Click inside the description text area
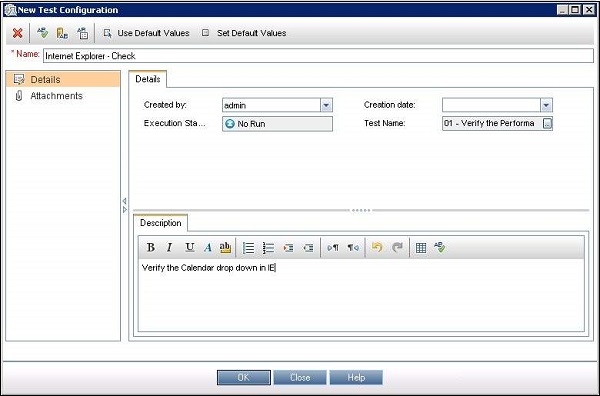Image resolution: width=600 pixels, height=396 pixels. tap(361, 295)
